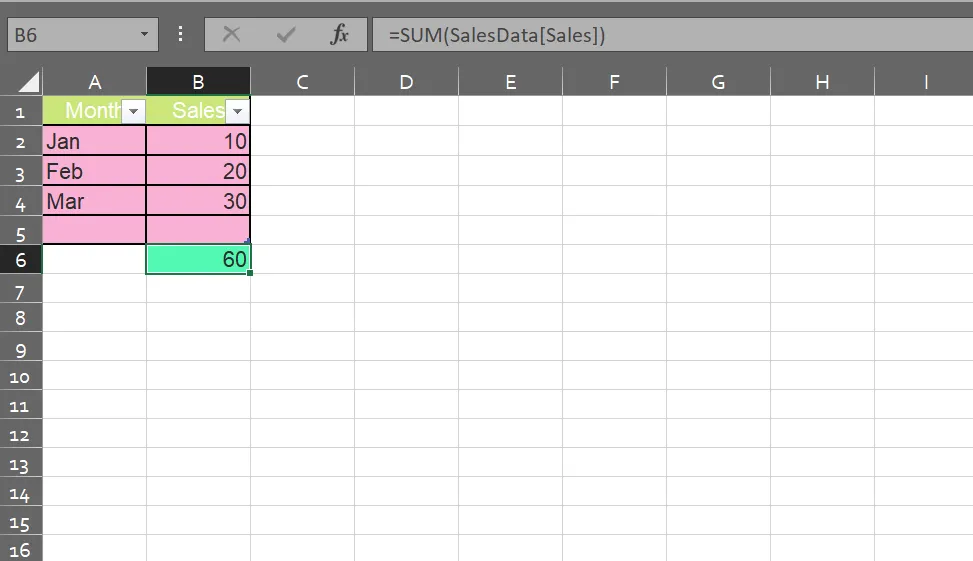Select column H header
The image size is (973, 561).
tap(822, 81)
